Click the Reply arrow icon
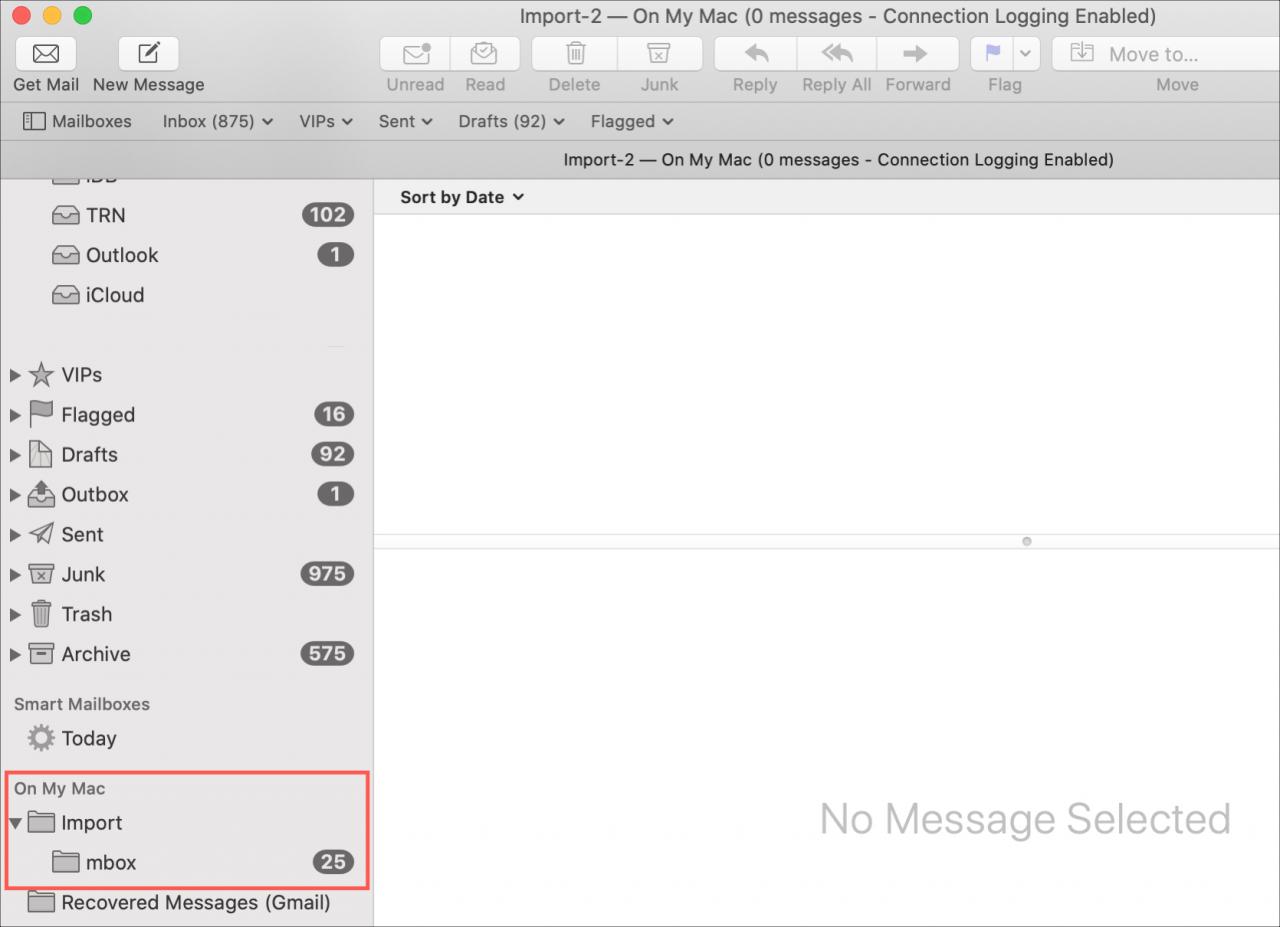Viewport: 1280px width, 927px height. pos(755,53)
